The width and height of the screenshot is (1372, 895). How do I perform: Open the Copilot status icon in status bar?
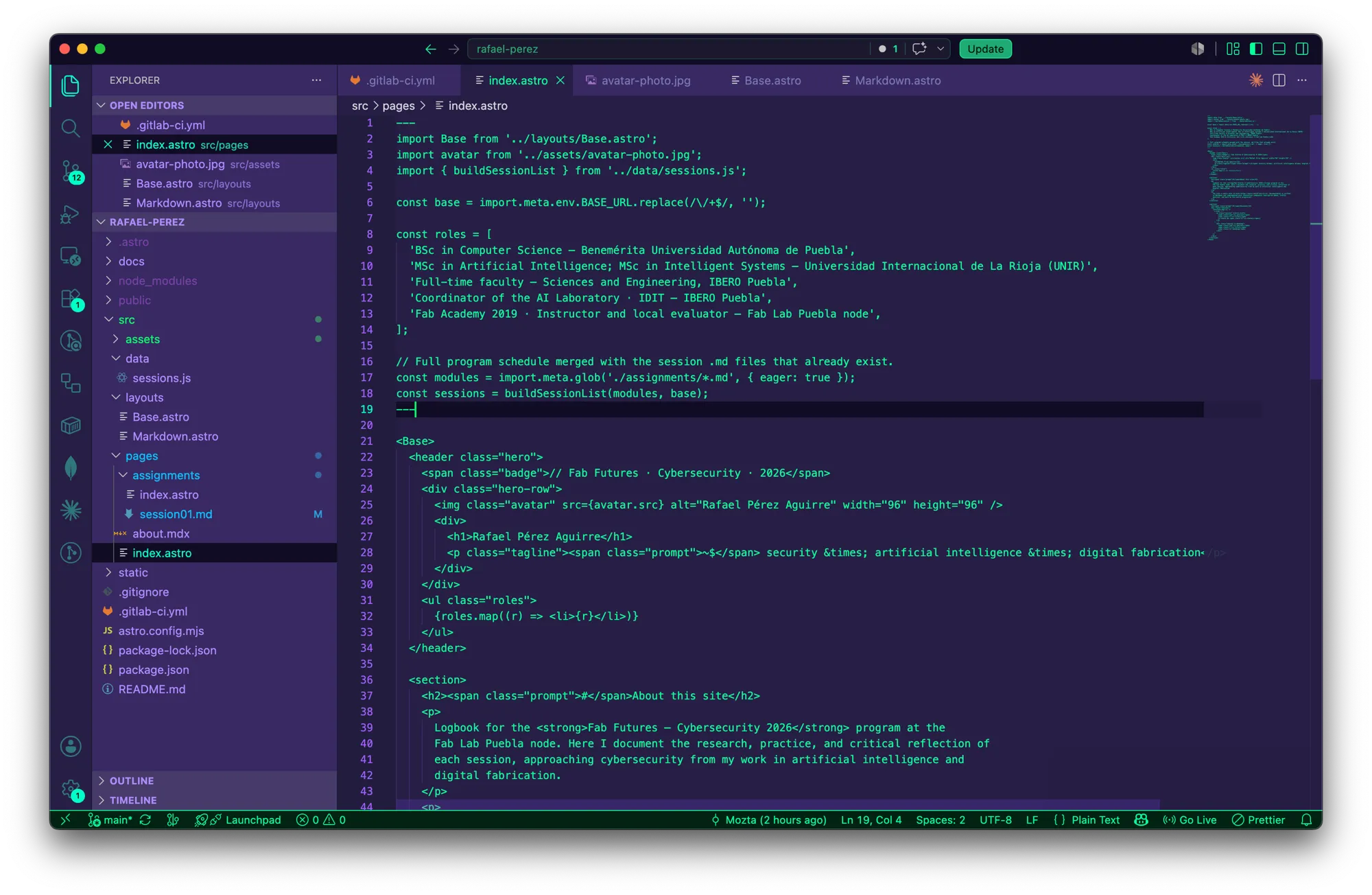[x=1141, y=820]
